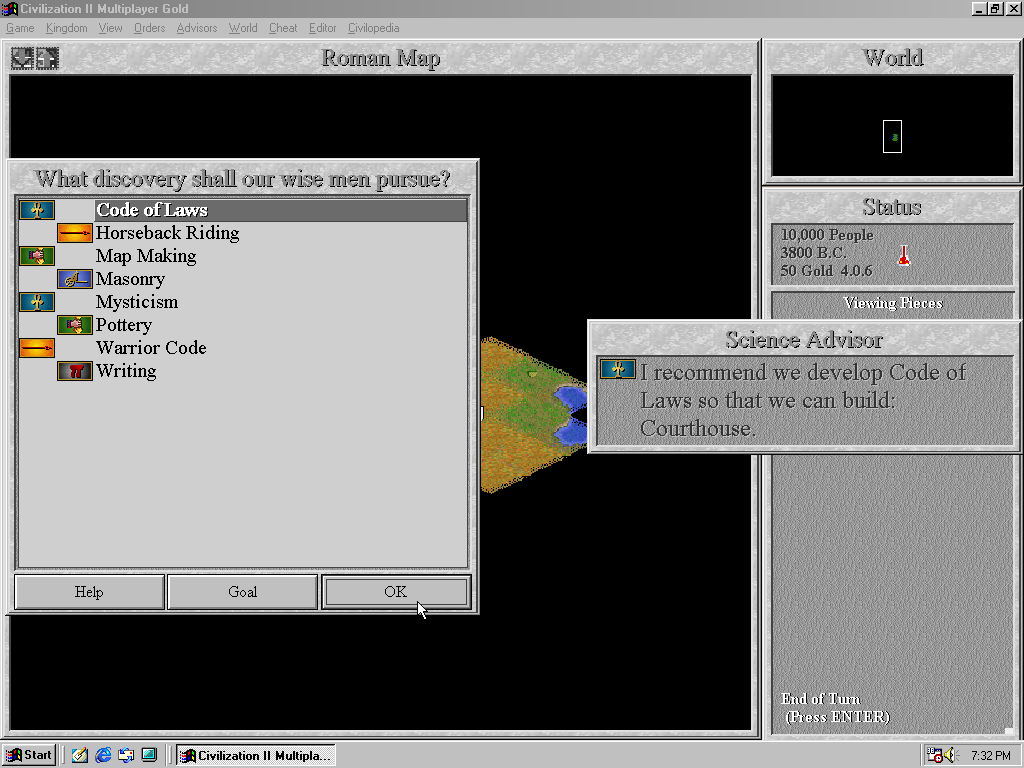This screenshot has width=1024, height=768.
Task: Click the taskbar clock showing 7:32 PM
Action: 991,756
